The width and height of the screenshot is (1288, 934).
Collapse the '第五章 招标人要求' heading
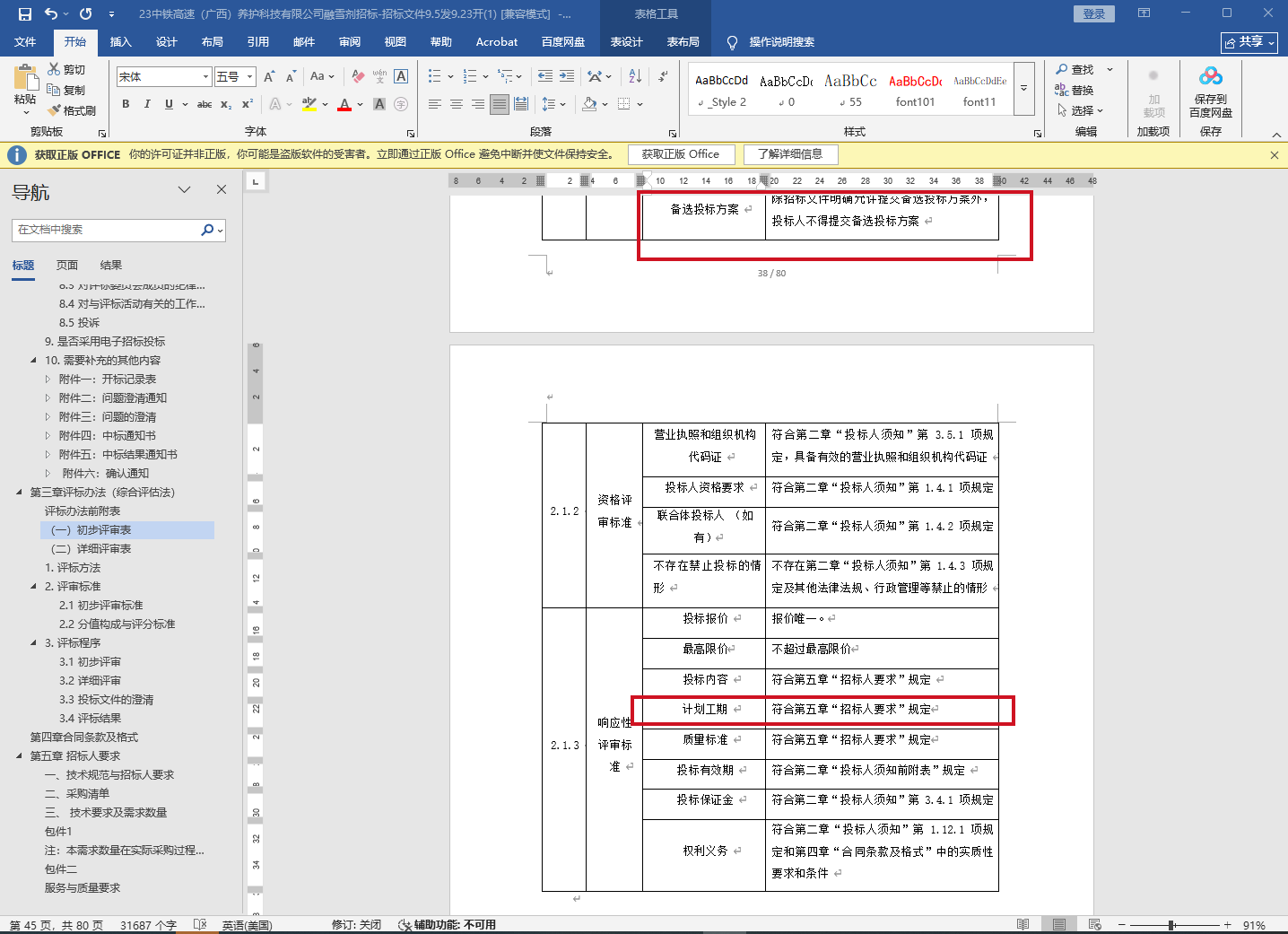pyautogui.click(x=20, y=756)
